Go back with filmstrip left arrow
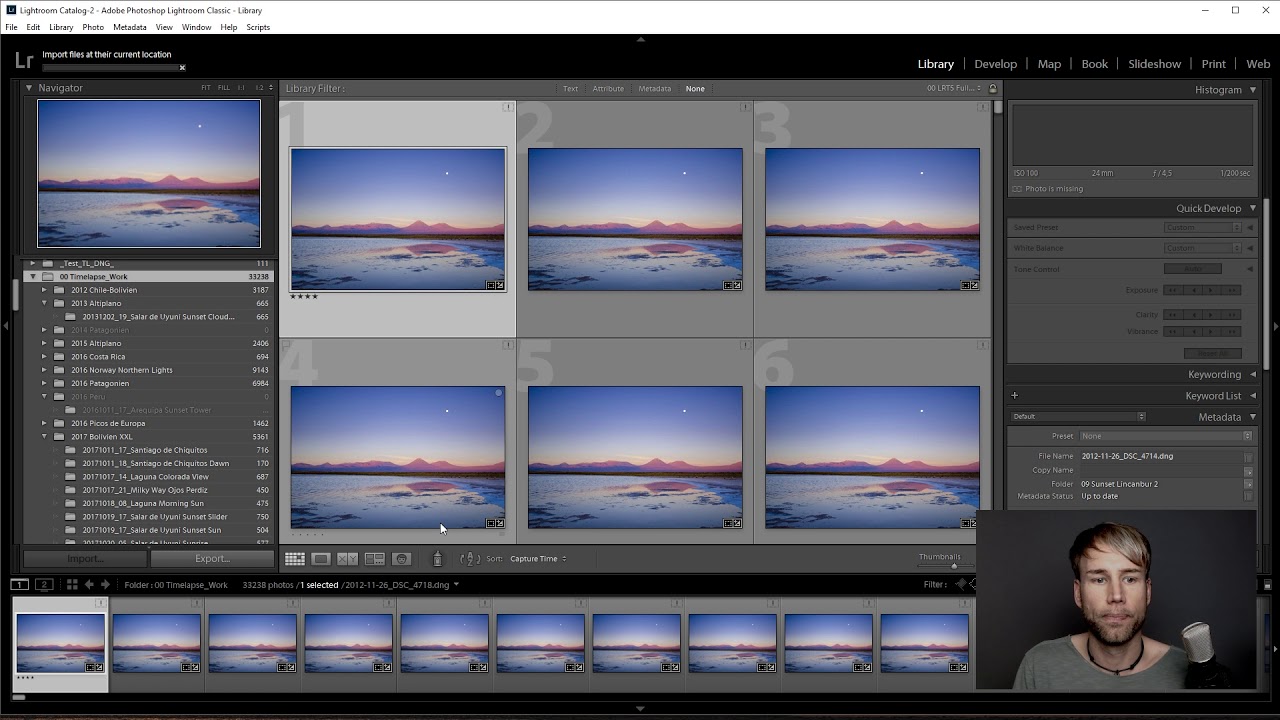This screenshot has height=720, width=1280. tap(89, 584)
